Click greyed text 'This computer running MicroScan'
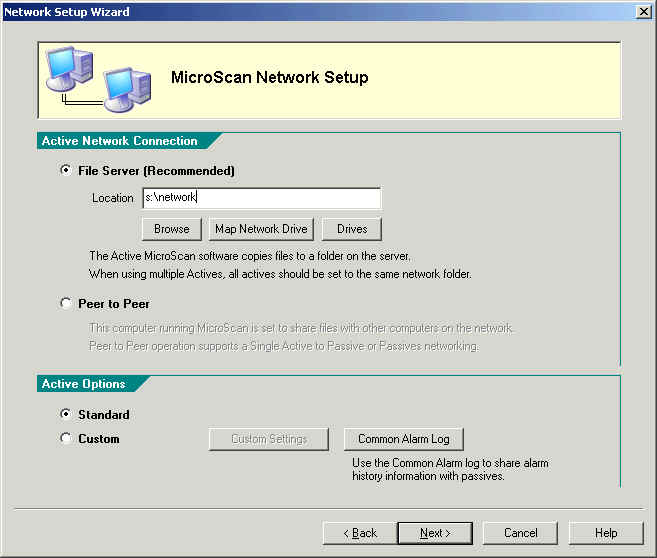Viewport: 657px width, 558px height. [302, 328]
